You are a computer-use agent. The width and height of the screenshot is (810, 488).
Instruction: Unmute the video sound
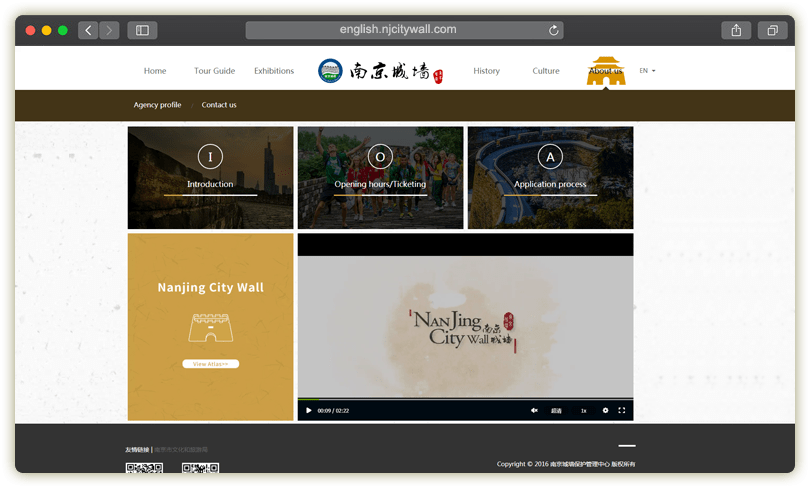pyautogui.click(x=534, y=410)
